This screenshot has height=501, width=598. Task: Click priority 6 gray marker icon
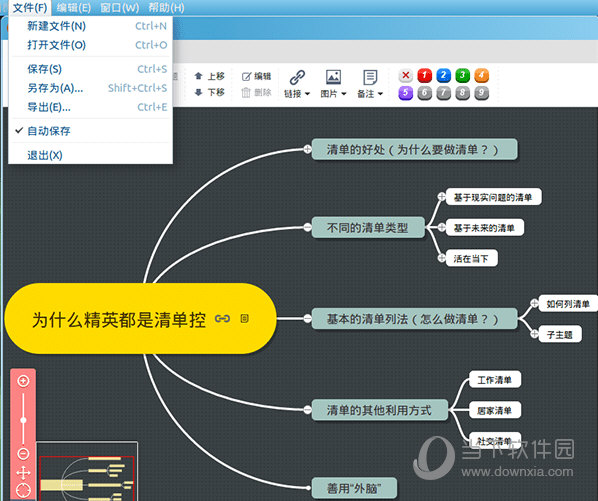point(424,93)
